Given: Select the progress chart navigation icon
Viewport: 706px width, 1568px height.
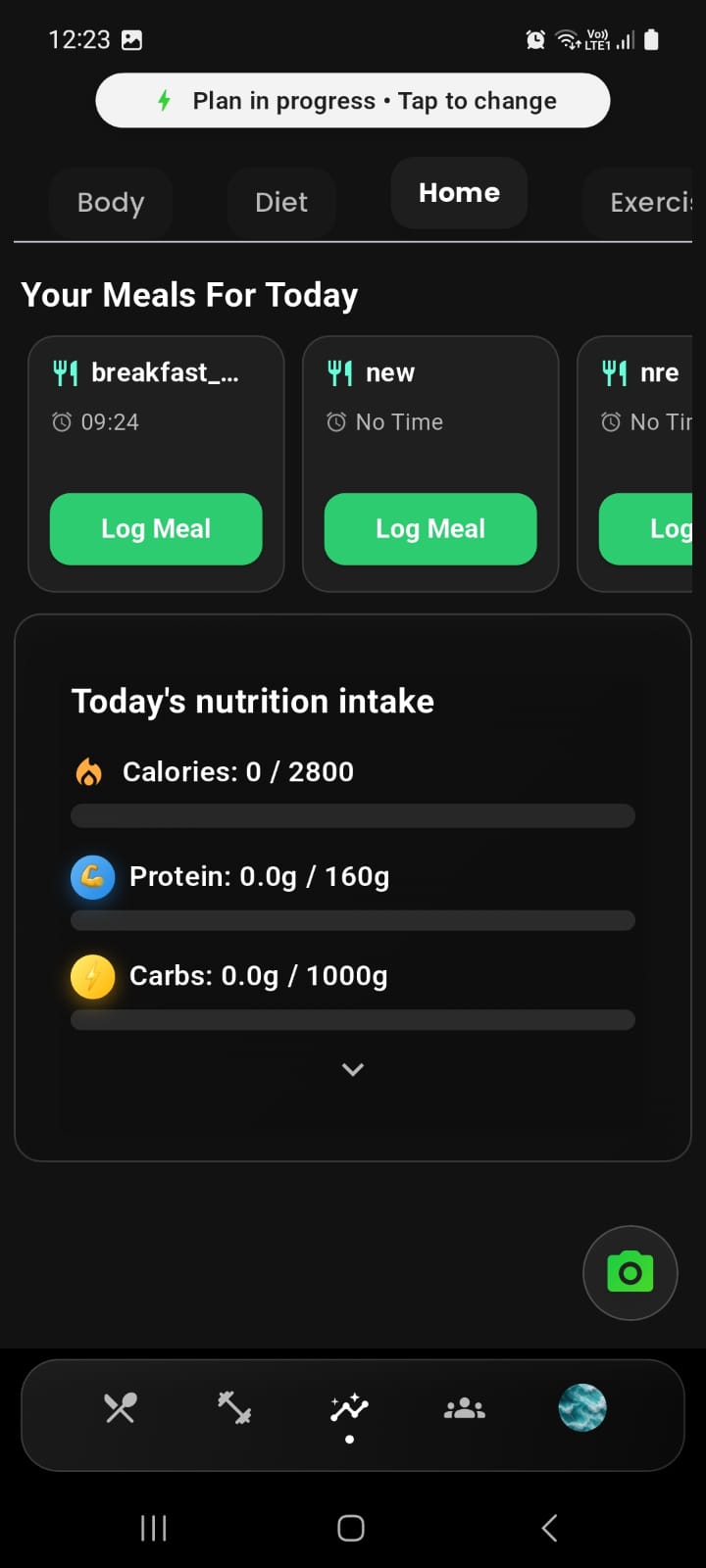Looking at the screenshot, I should coord(349,1409).
